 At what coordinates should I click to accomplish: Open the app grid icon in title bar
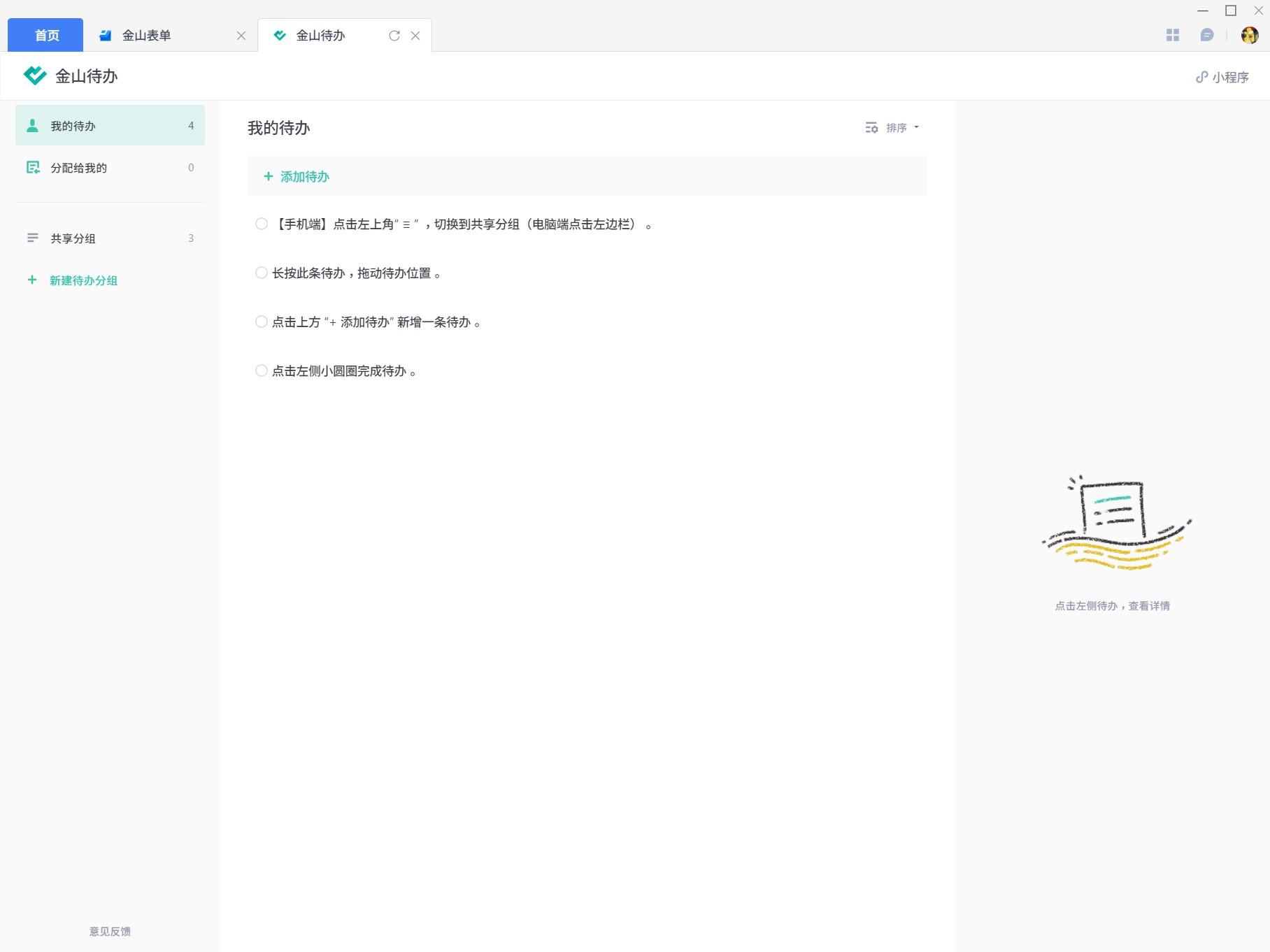pyautogui.click(x=1173, y=34)
